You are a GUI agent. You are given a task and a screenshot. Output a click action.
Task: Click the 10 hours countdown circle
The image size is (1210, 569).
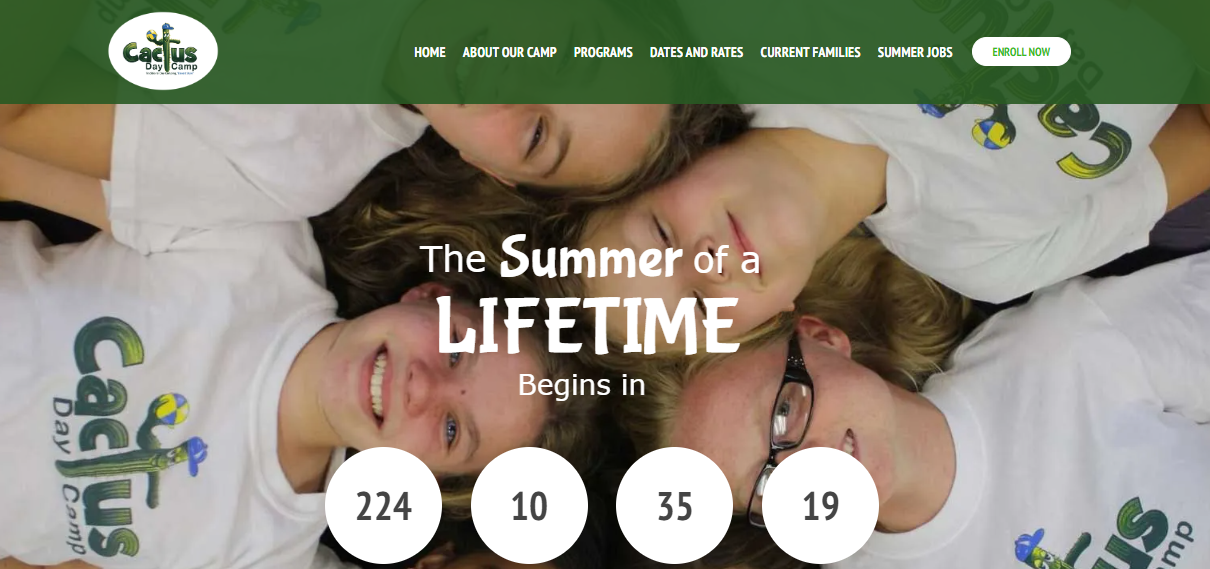coord(529,506)
